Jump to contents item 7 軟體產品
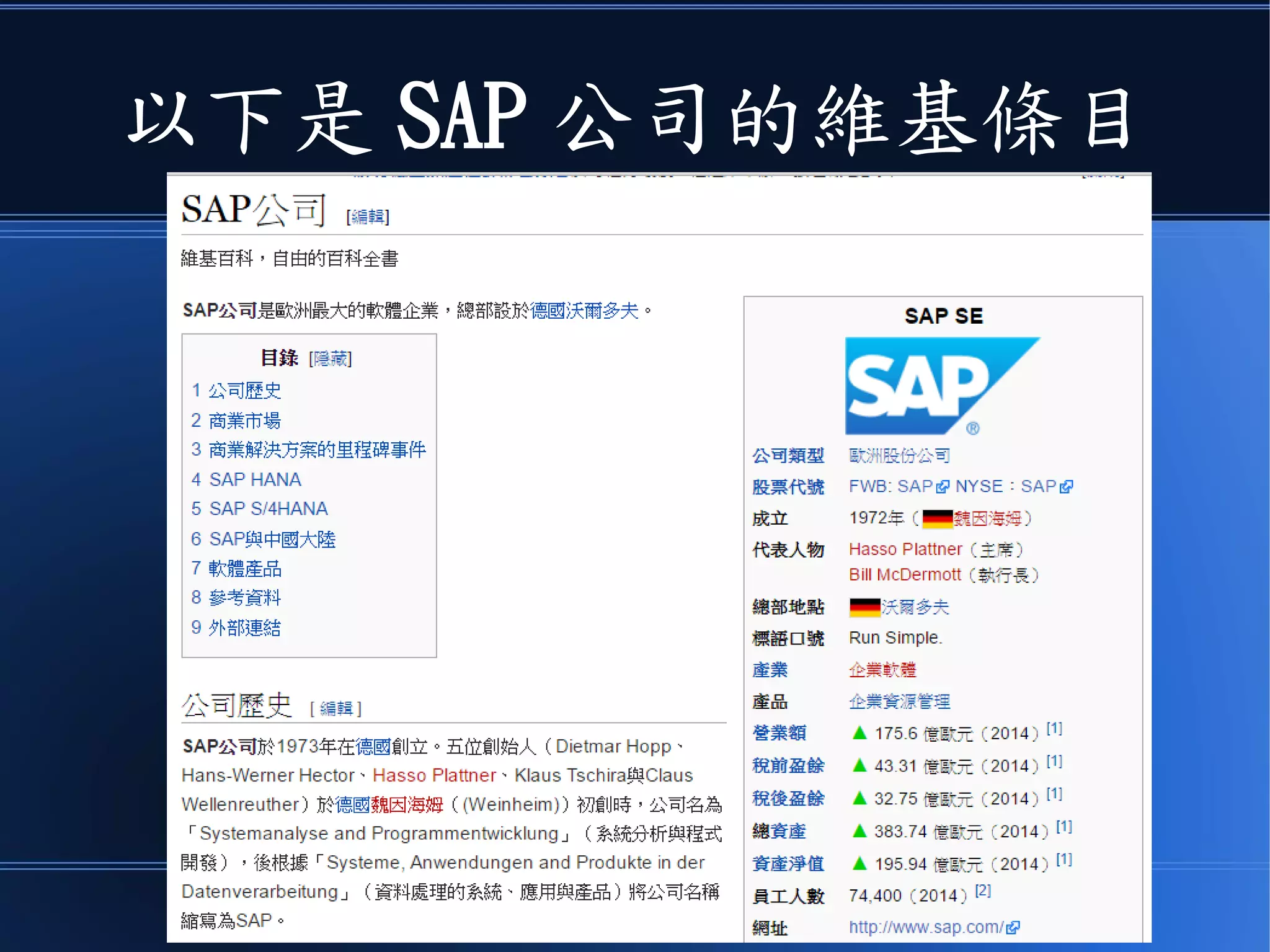The image size is (1270, 952). pos(236,569)
